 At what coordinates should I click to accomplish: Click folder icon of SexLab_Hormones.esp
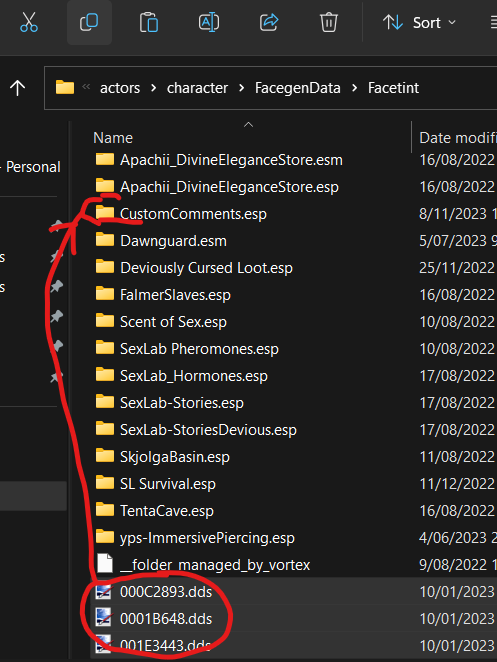(x=105, y=375)
